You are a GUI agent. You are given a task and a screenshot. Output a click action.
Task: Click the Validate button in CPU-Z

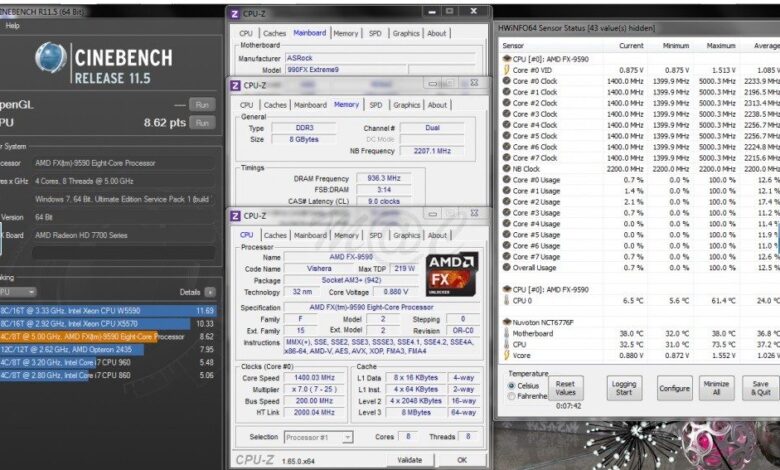coord(410,460)
